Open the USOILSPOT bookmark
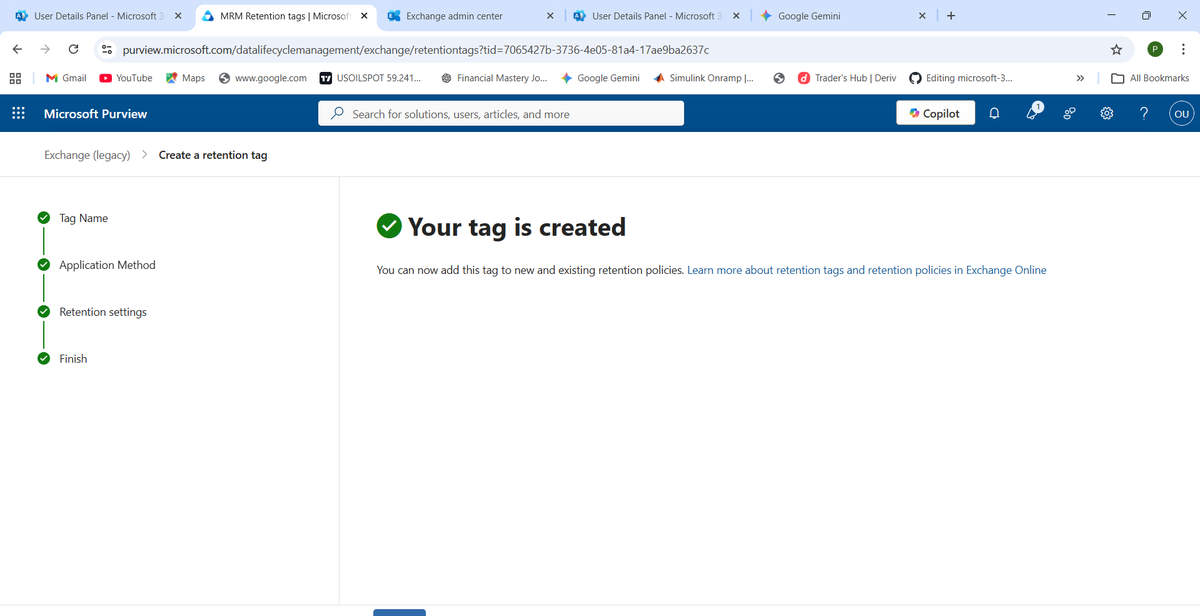 tap(370, 78)
